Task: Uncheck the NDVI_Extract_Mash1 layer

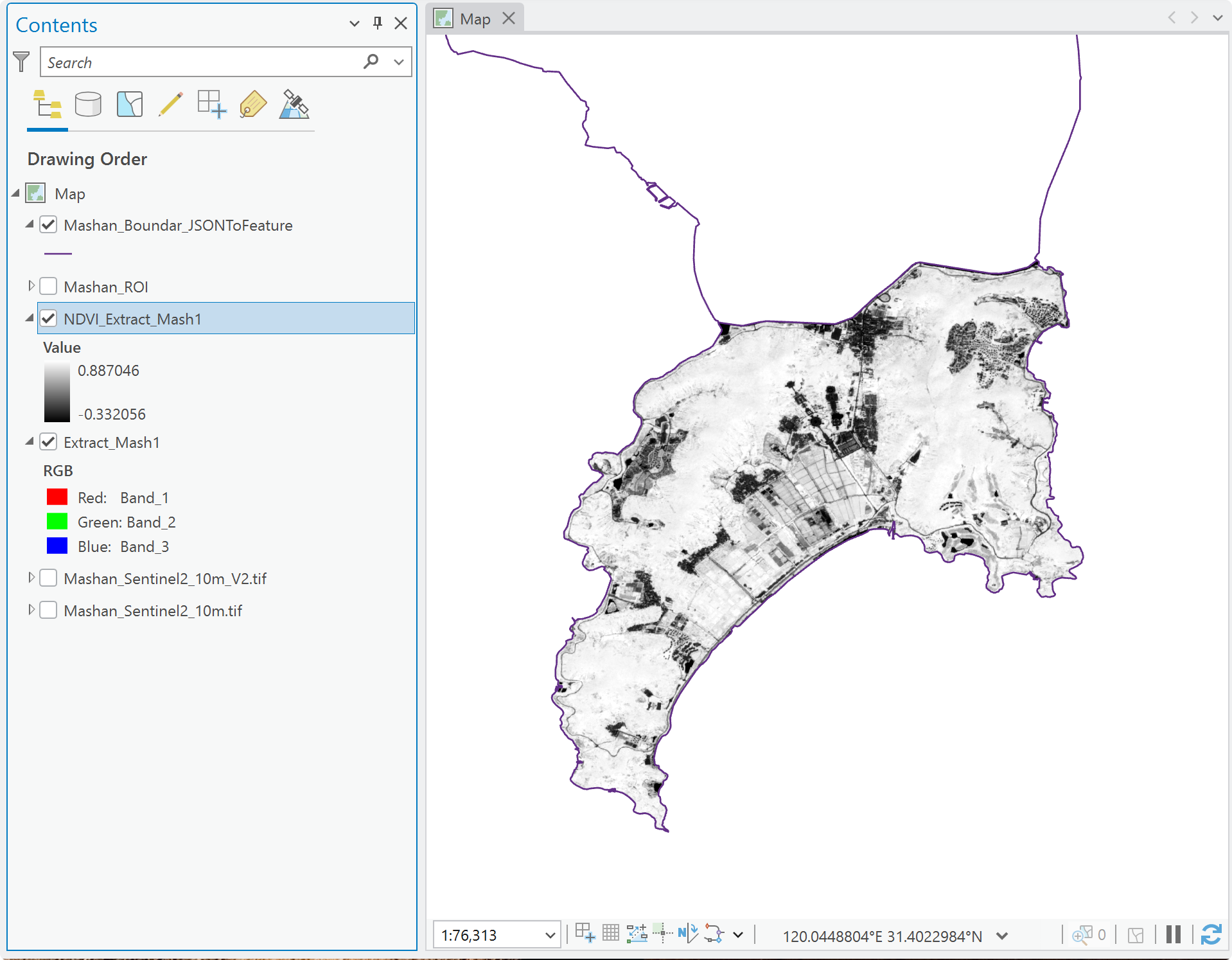Action: point(48,318)
